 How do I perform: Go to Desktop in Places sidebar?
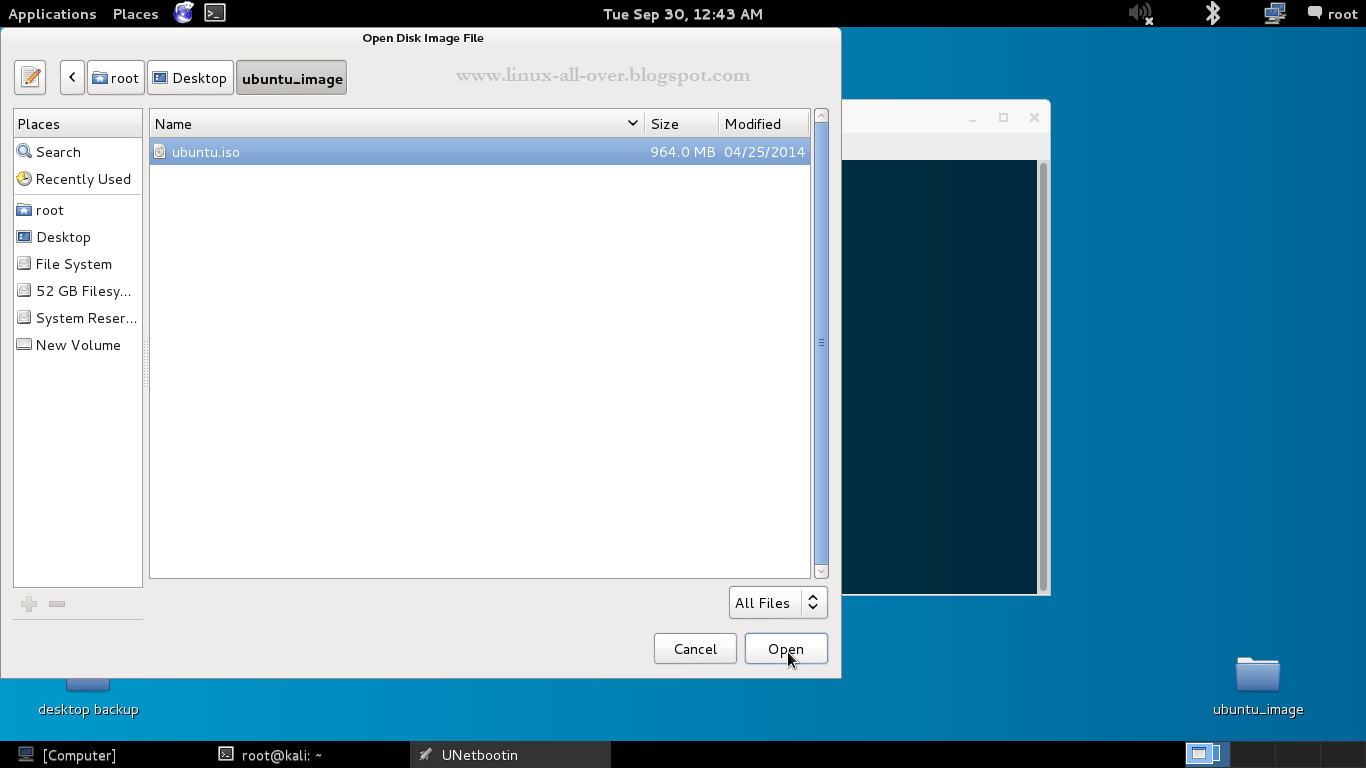pos(78,237)
